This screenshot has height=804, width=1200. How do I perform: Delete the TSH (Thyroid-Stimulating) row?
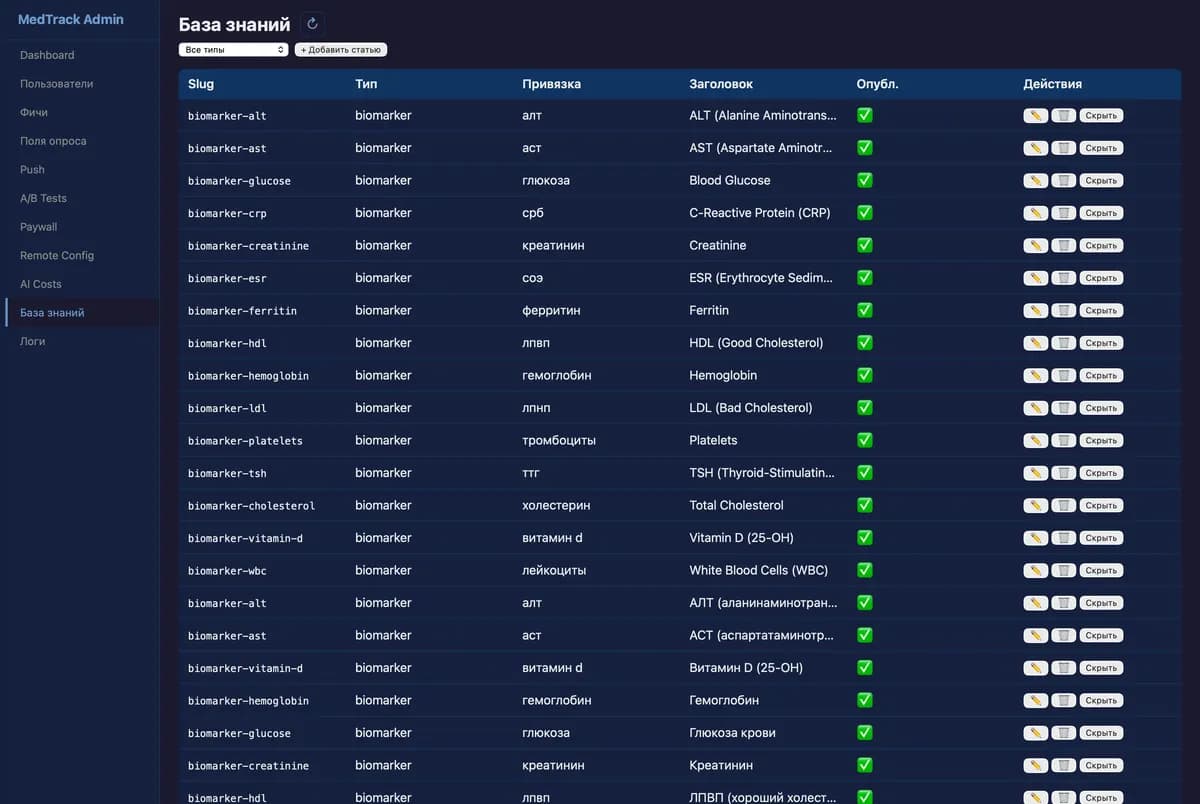1064,473
